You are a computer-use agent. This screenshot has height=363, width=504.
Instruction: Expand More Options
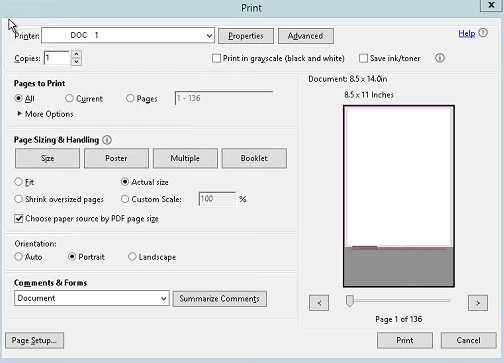(45, 114)
